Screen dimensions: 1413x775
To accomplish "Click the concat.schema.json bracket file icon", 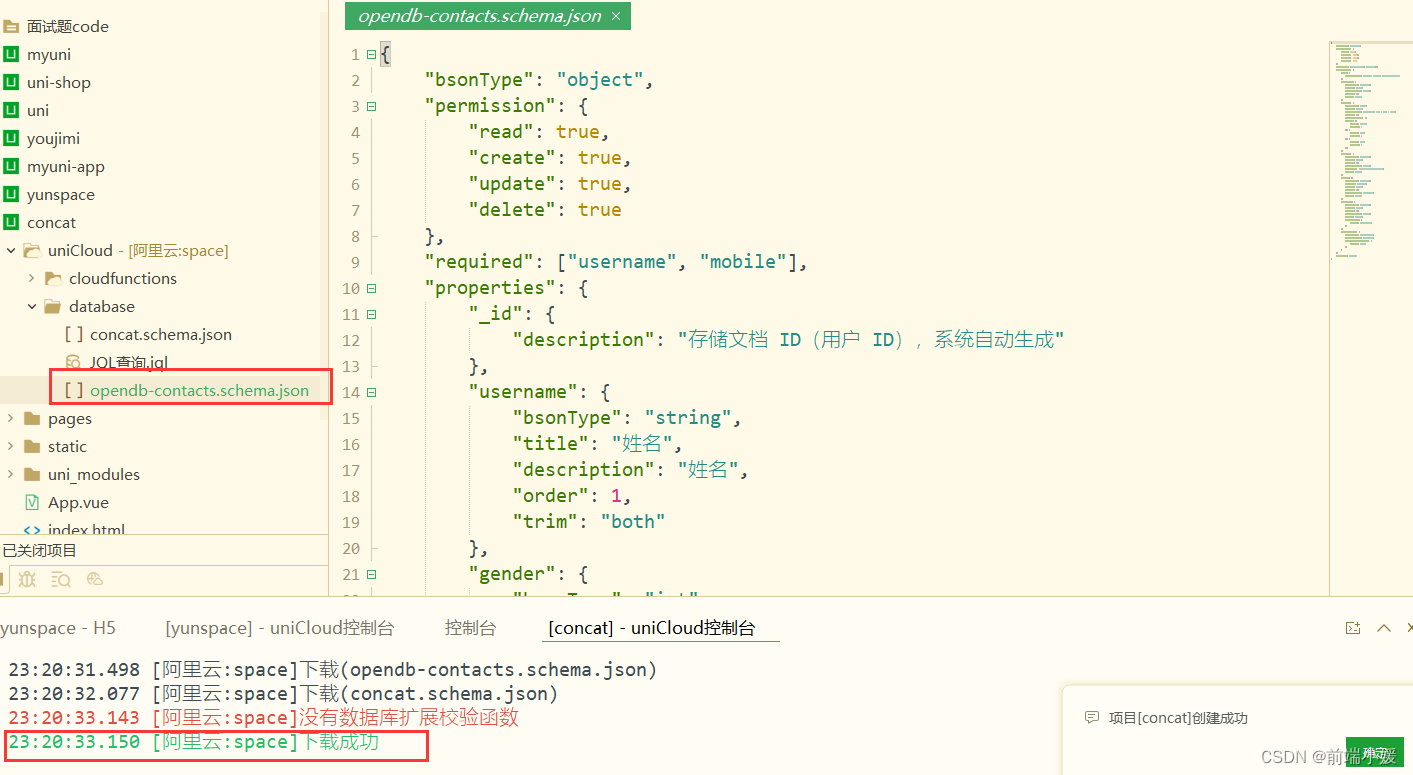I will 74,334.
